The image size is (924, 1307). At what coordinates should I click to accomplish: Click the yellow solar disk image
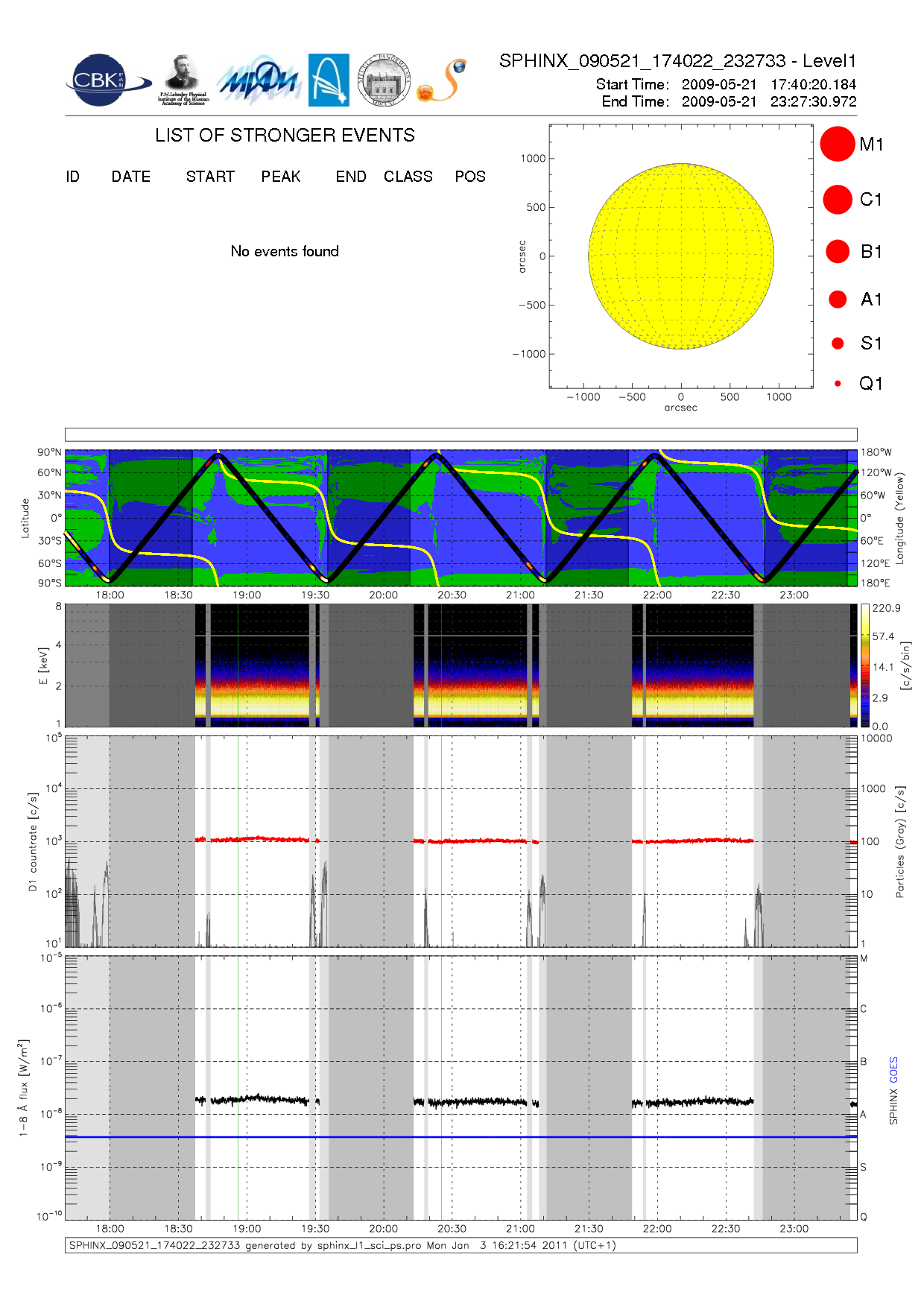click(681, 256)
